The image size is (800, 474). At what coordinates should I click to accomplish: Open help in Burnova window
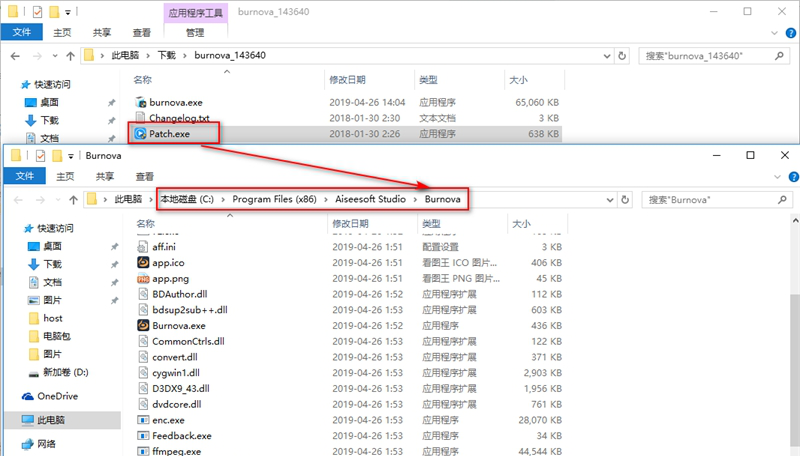coord(793,177)
